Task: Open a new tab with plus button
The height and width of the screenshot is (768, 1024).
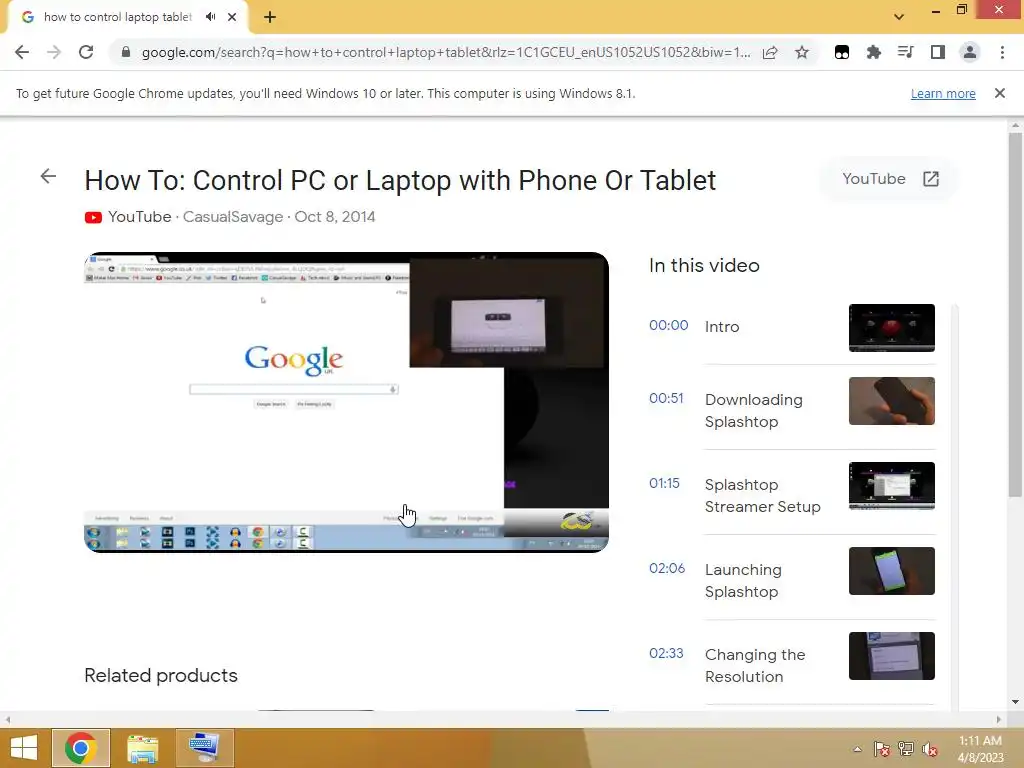Action: 270,17
